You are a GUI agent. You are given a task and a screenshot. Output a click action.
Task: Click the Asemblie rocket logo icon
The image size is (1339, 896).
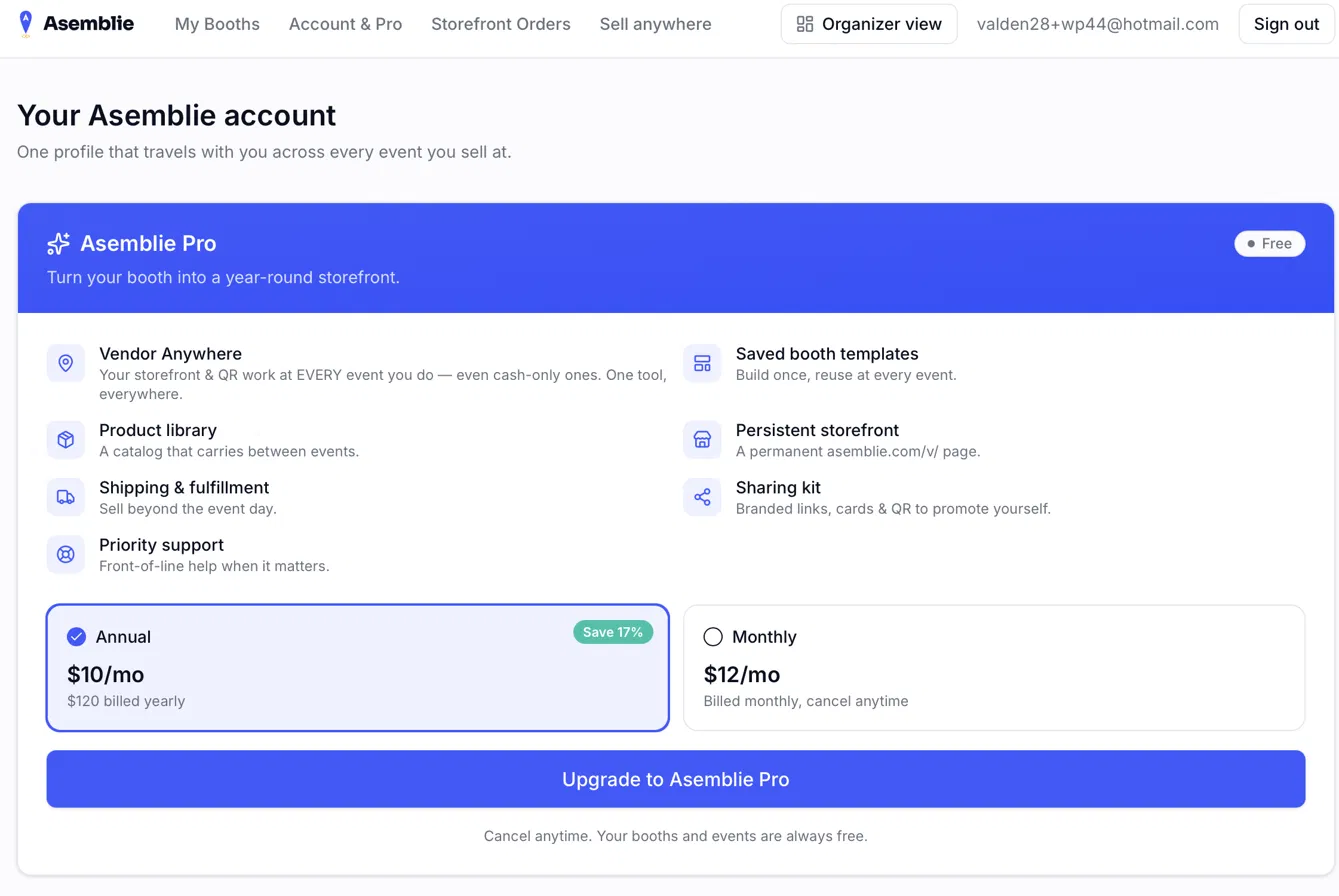tap(25, 23)
